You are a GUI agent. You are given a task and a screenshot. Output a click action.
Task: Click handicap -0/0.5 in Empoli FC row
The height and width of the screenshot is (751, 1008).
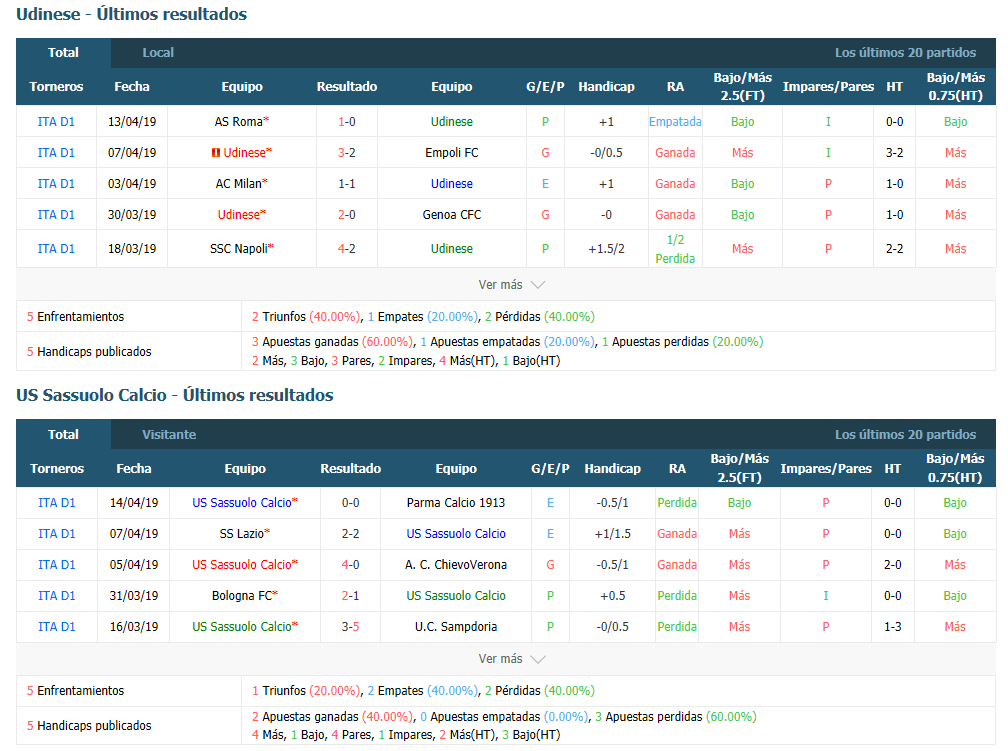606,153
